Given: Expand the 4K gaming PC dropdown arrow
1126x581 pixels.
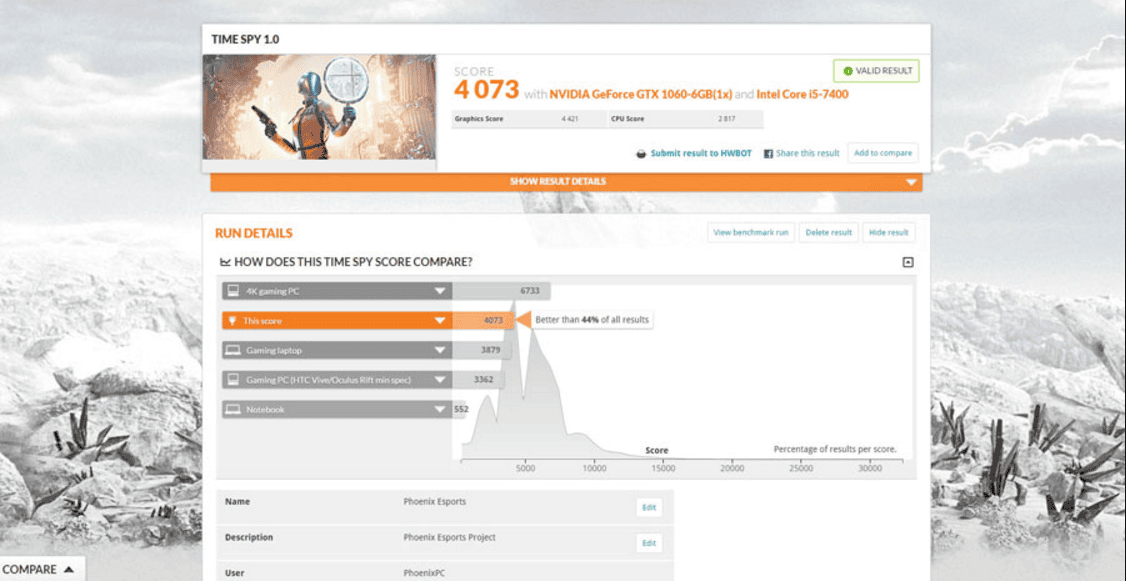Looking at the screenshot, I should (440, 291).
